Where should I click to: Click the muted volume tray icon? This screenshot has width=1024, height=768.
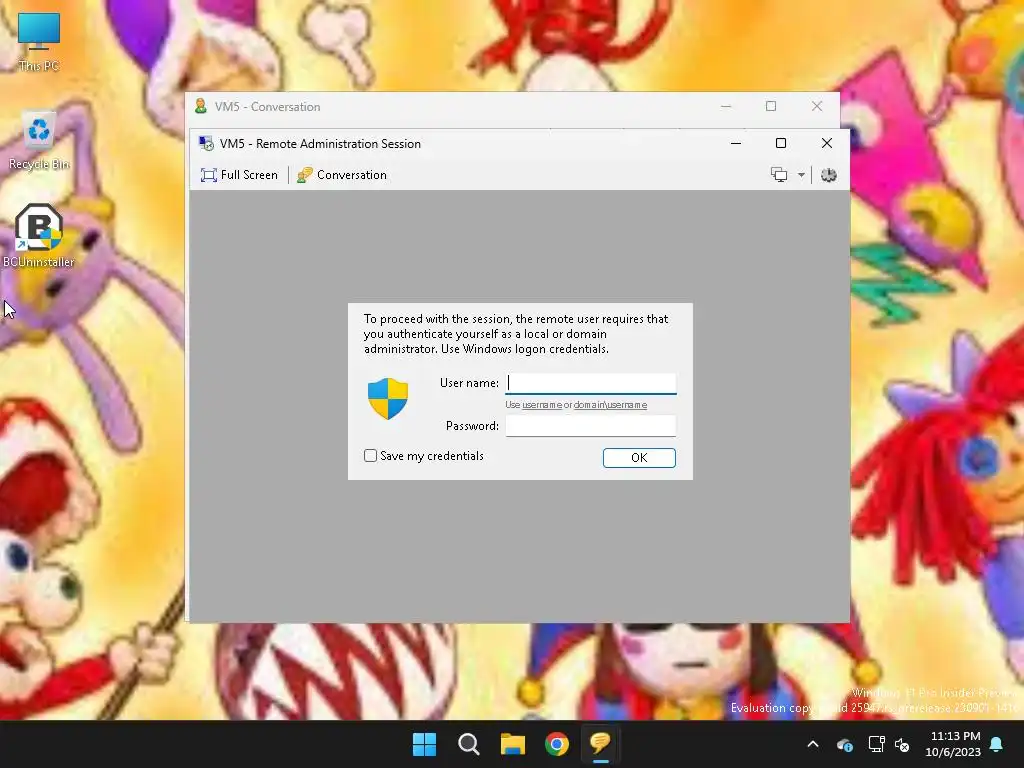pos(903,744)
